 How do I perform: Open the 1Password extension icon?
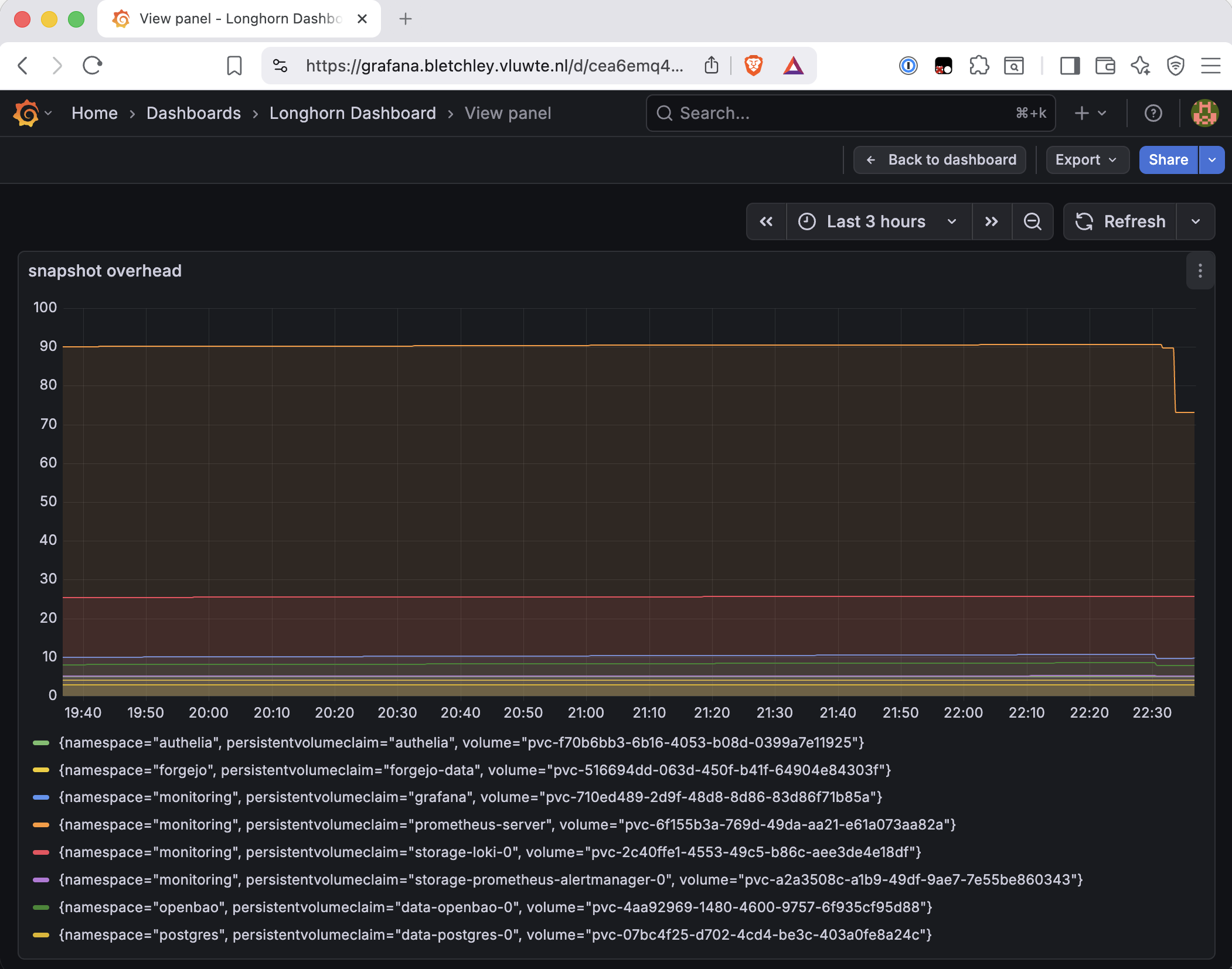pos(908,66)
